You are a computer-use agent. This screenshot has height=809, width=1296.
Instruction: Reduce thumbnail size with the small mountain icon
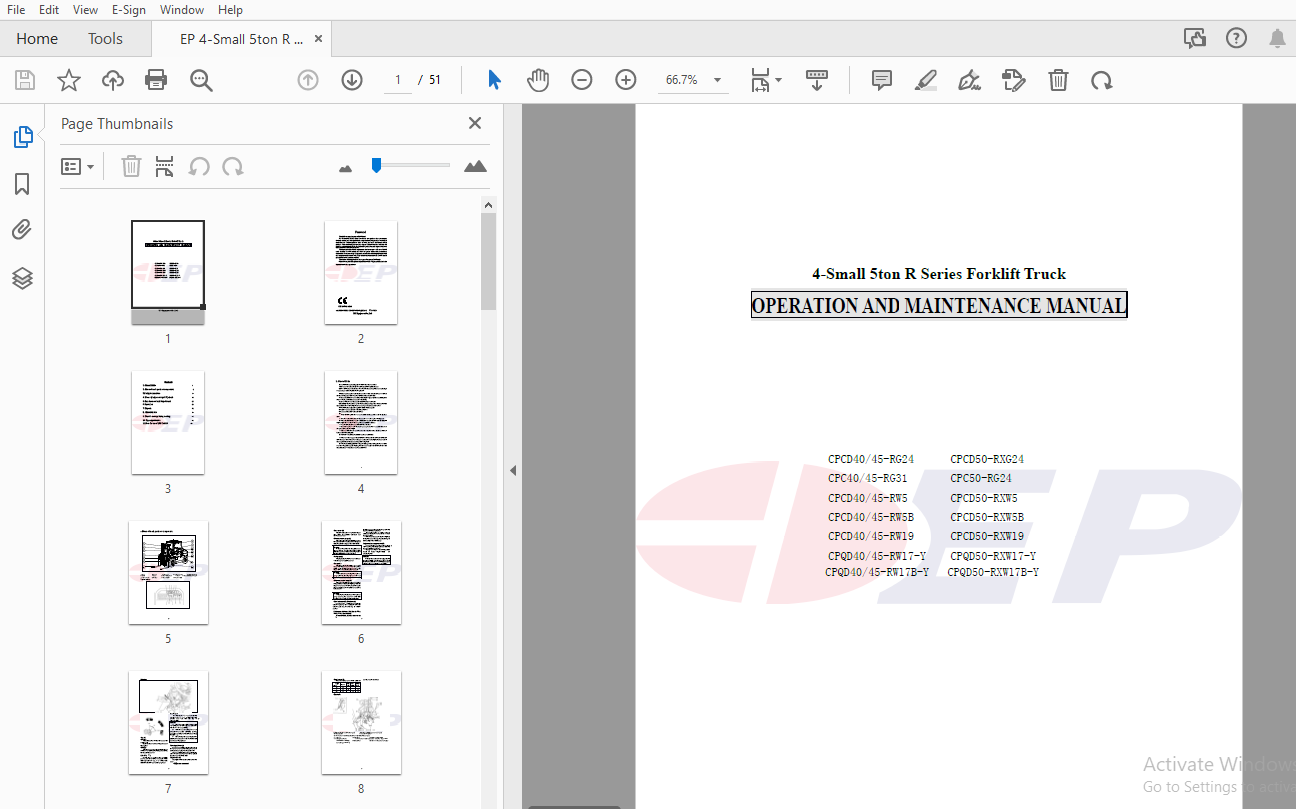coord(346,168)
